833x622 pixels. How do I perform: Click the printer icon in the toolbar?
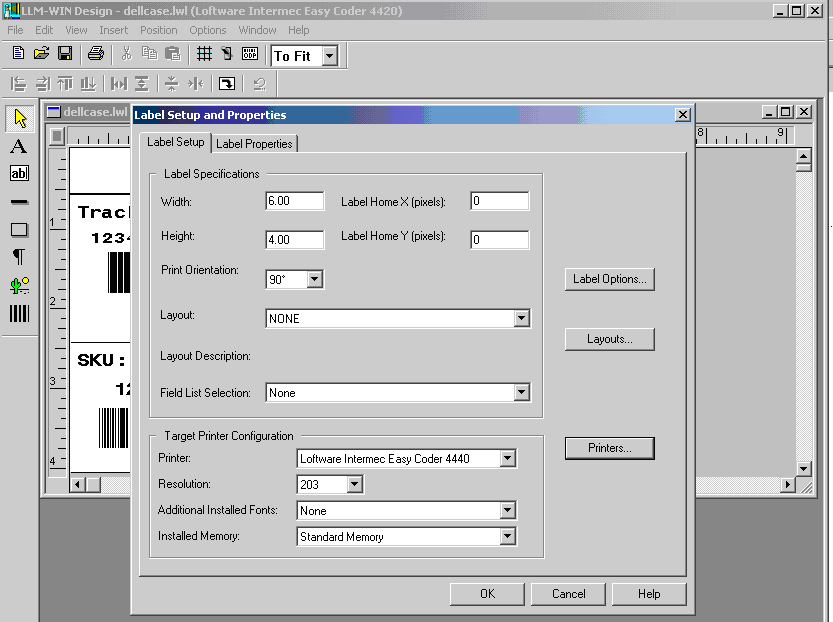pyautogui.click(x=95, y=54)
